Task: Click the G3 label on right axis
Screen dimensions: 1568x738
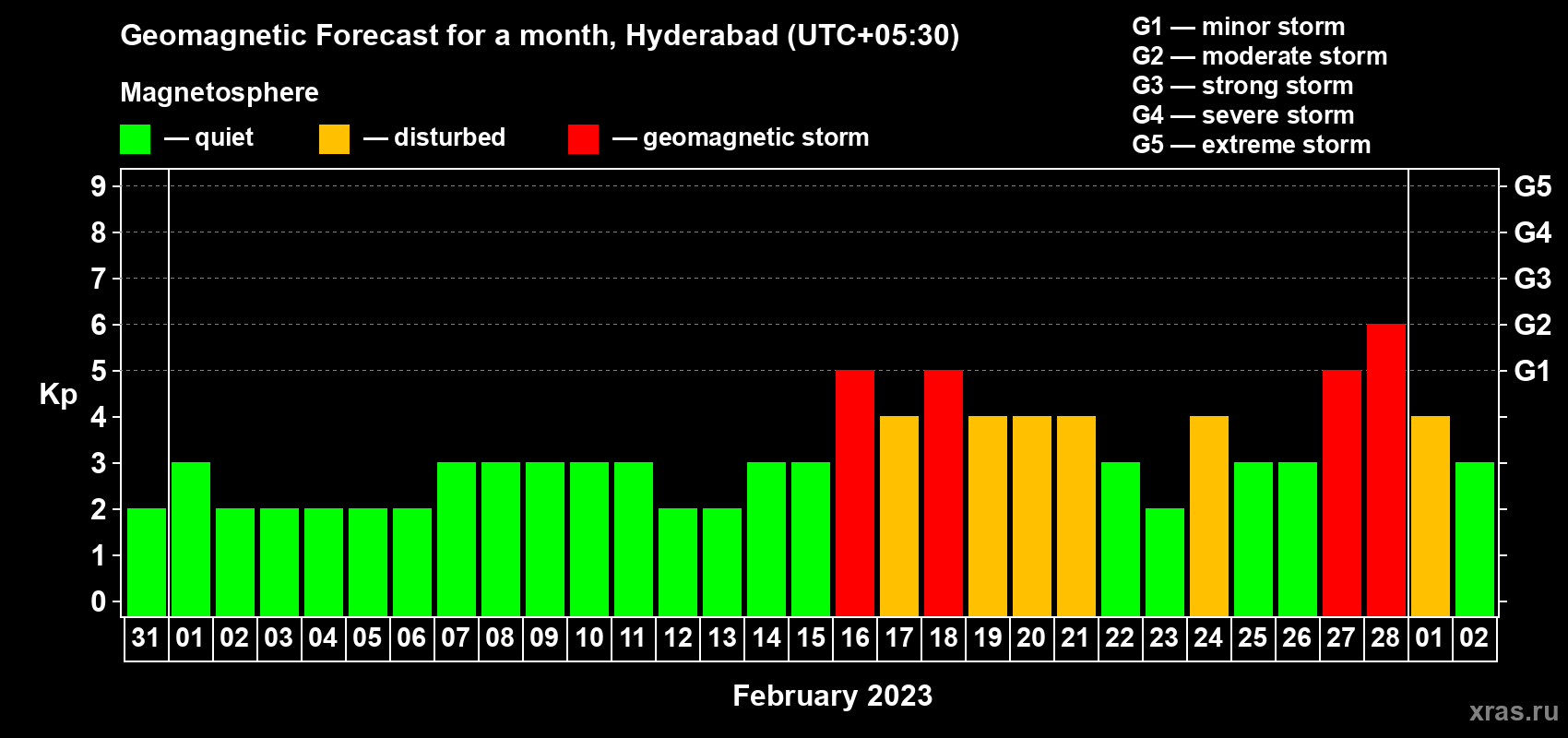Action: tap(1533, 279)
